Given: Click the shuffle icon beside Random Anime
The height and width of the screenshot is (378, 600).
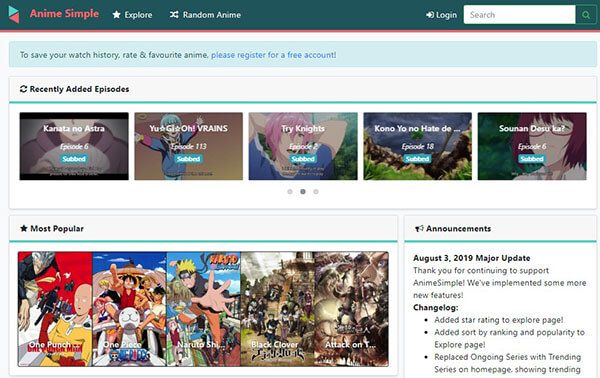Looking at the screenshot, I should pos(174,15).
